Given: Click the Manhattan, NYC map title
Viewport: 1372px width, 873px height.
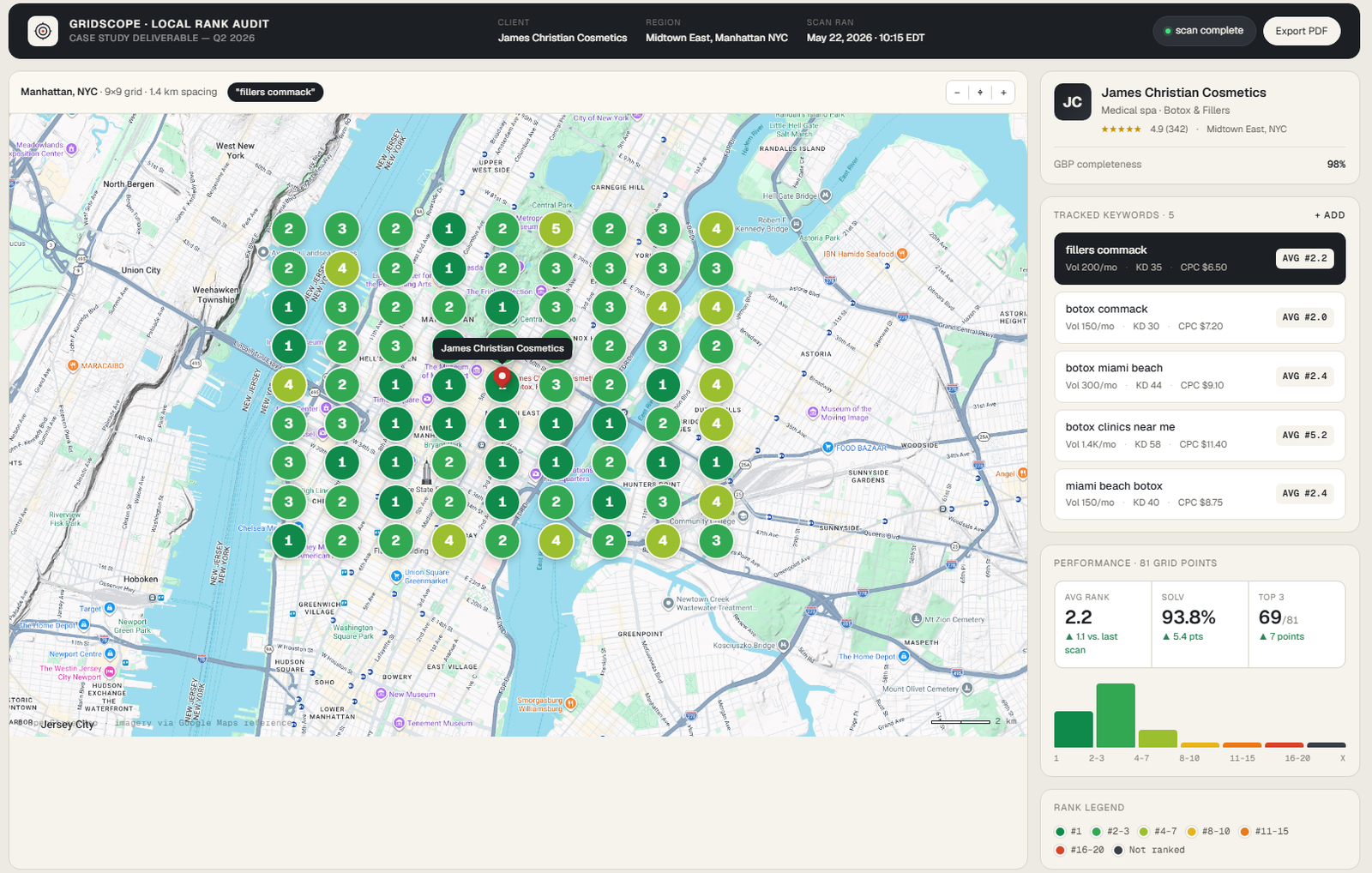Looking at the screenshot, I should 59,92.
